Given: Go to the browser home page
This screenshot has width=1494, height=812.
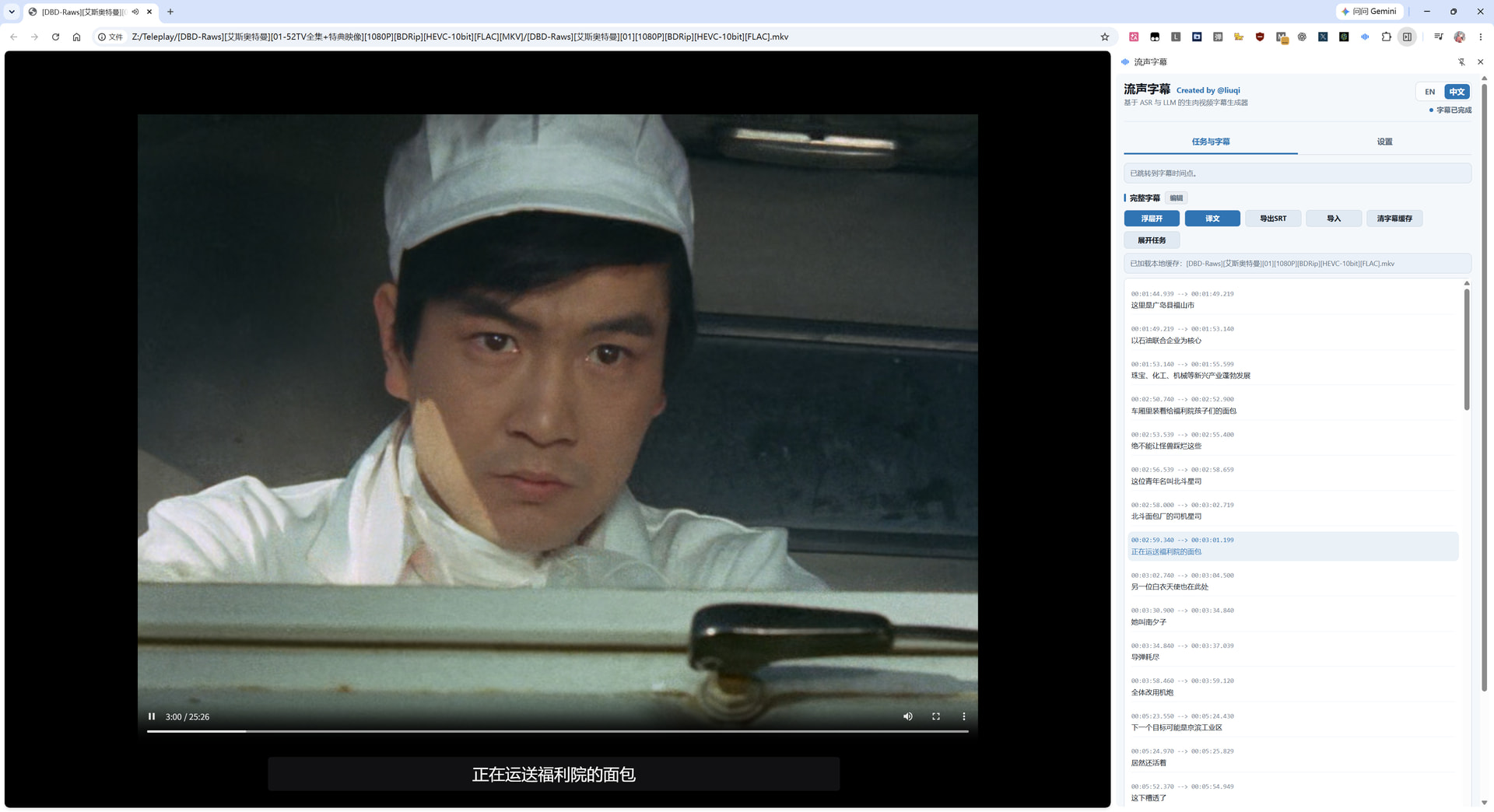Looking at the screenshot, I should pyautogui.click(x=76, y=37).
